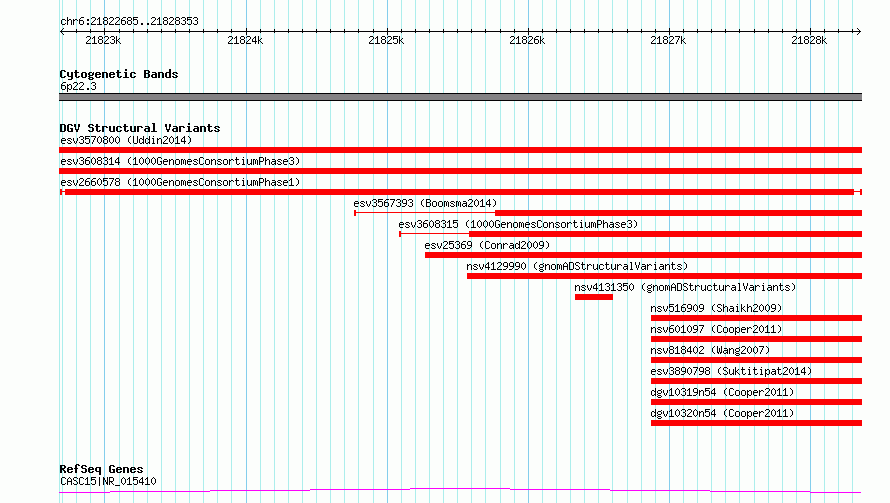Click dgv10319n54 (Cooper2011) variant label
The image size is (890, 503).
(722, 392)
